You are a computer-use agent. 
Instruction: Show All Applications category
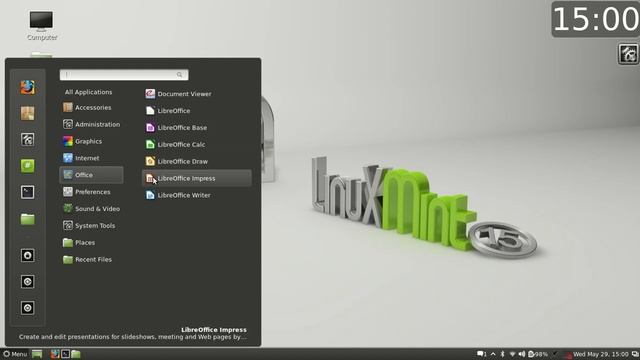click(88, 92)
